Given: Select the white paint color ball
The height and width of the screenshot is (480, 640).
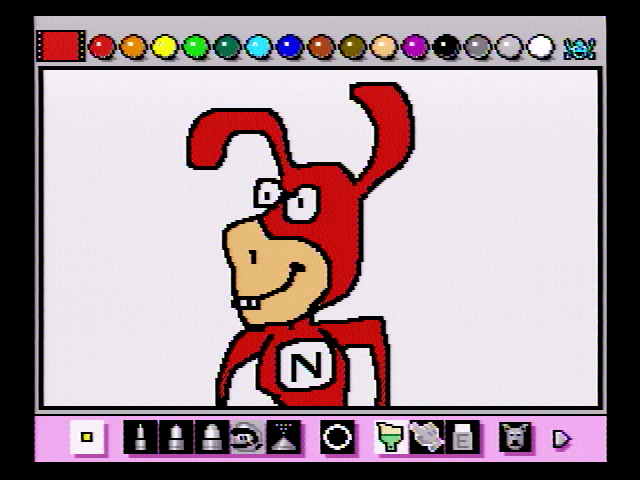Looking at the screenshot, I should [540, 46].
